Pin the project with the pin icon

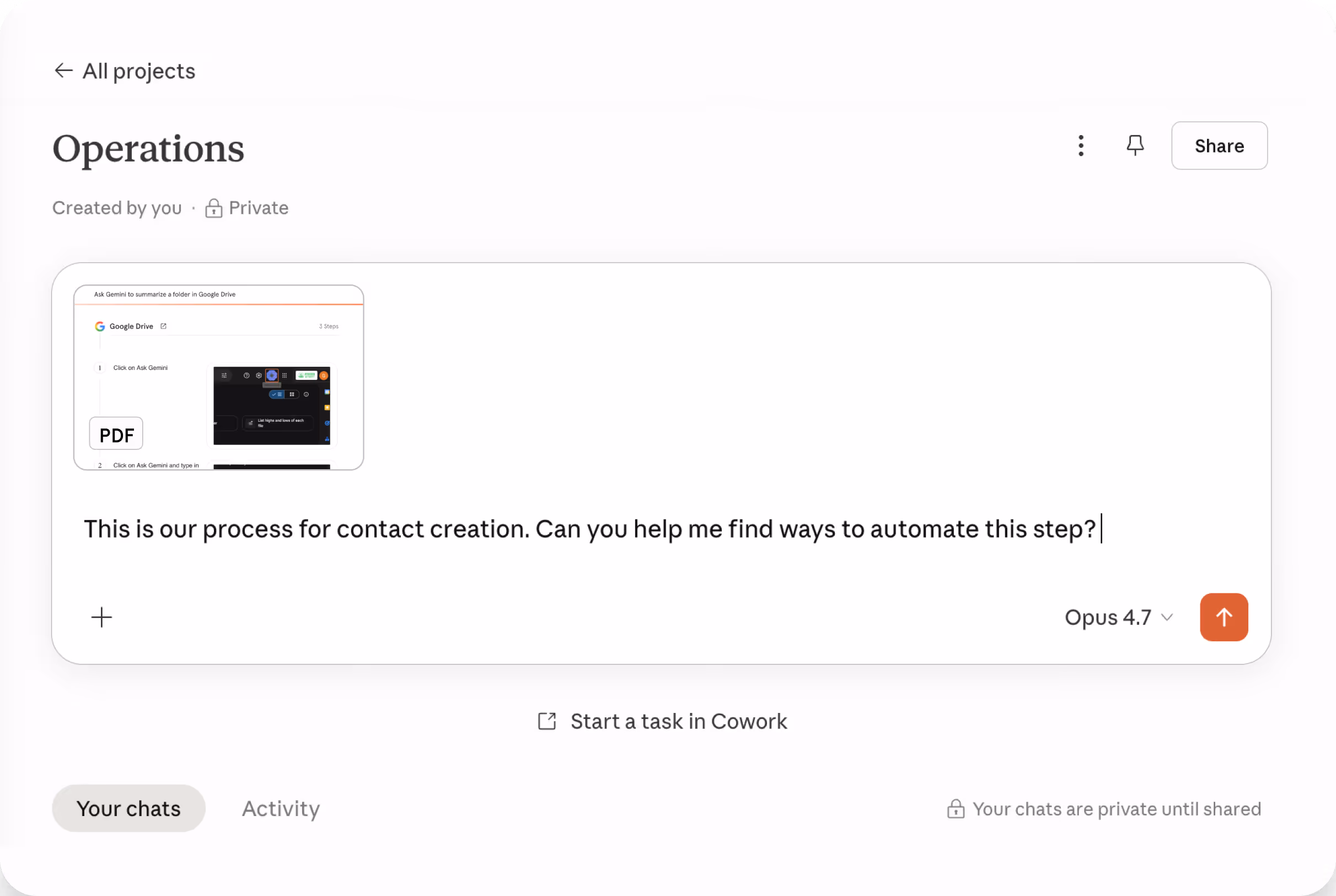pyautogui.click(x=1135, y=146)
